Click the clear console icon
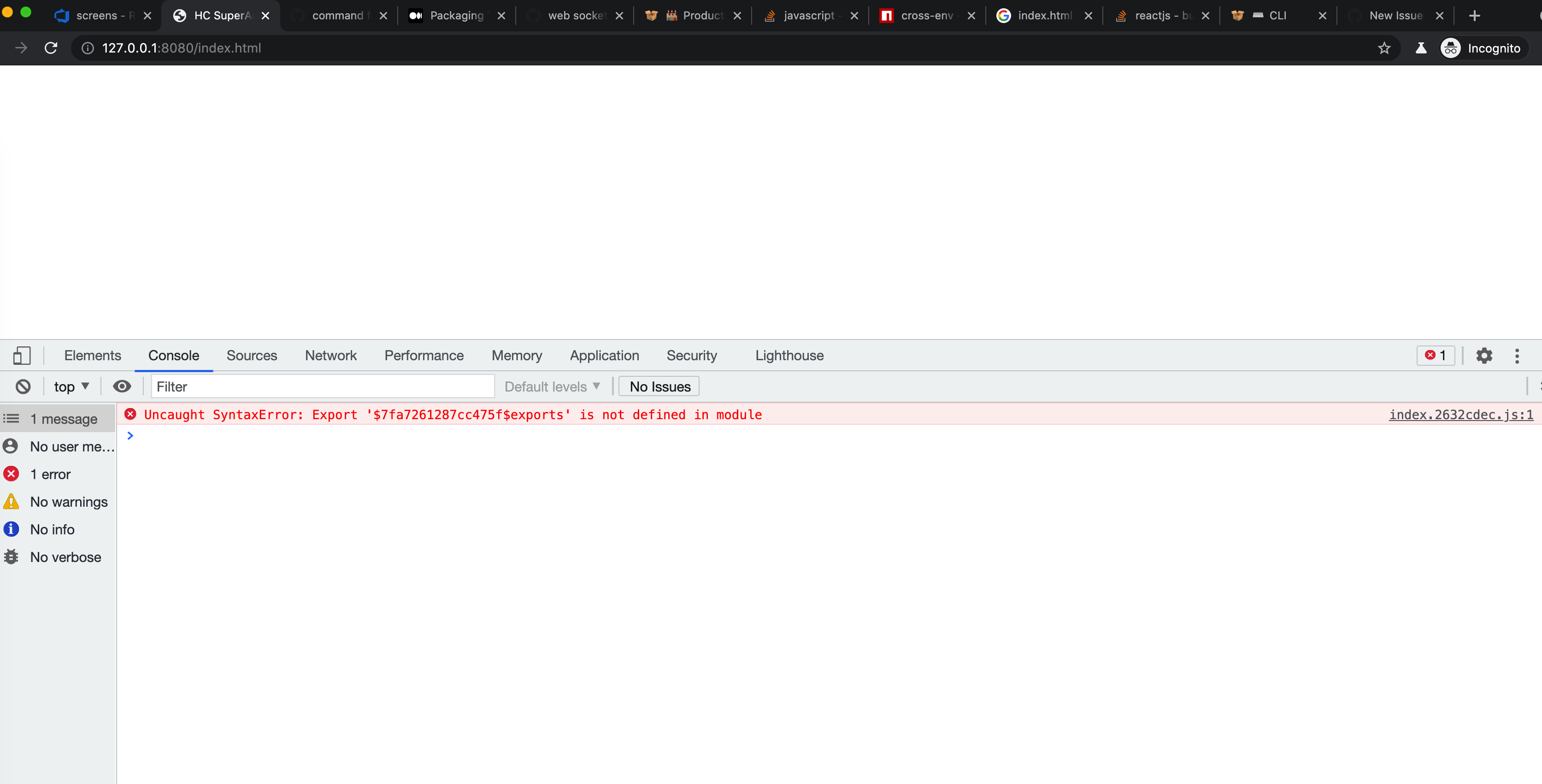Image resolution: width=1542 pixels, height=784 pixels. pyautogui.click(x=23, y=386)
